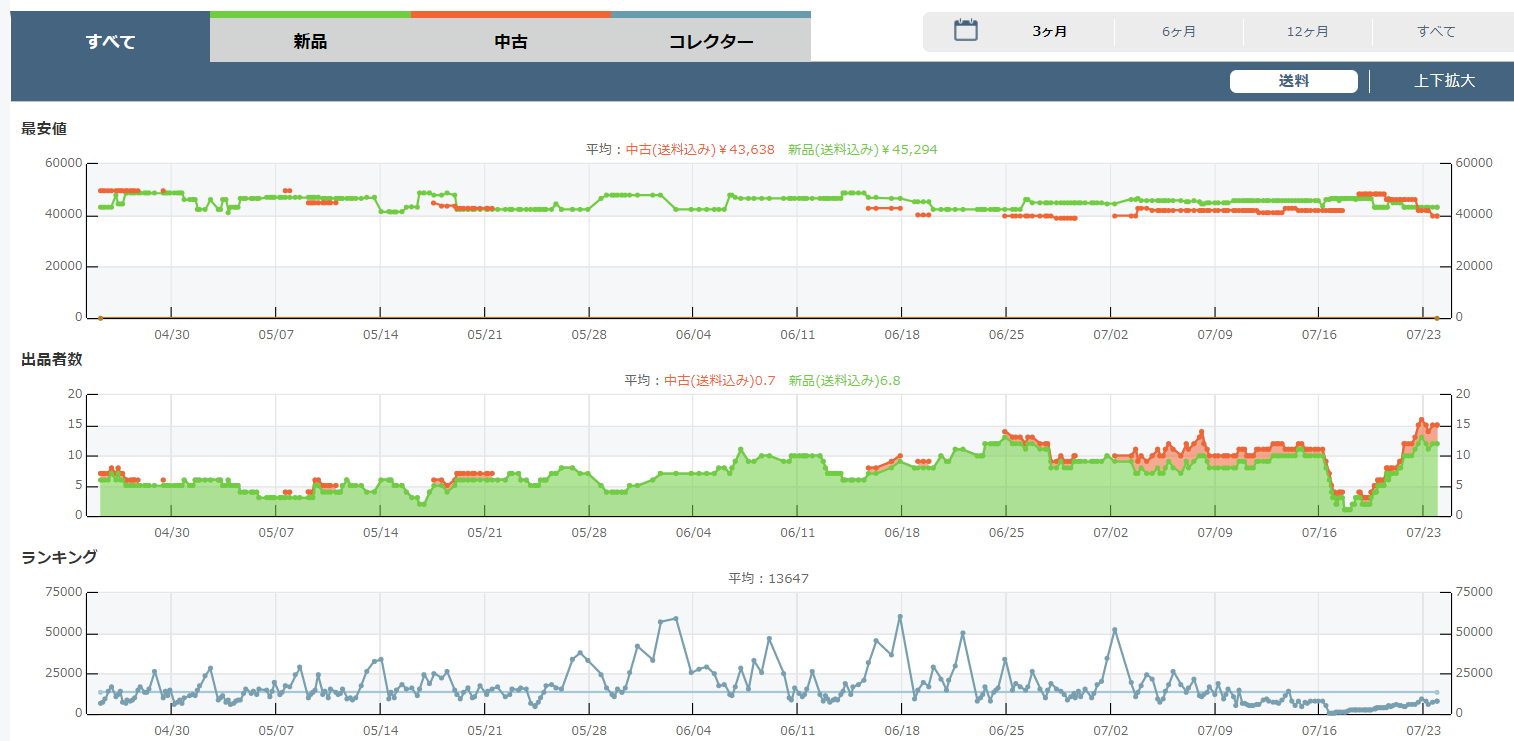Show すべて period in date range
The height and width of the screenshot is (741, 1514).
pyautogui.click(x=1436, y=31)
